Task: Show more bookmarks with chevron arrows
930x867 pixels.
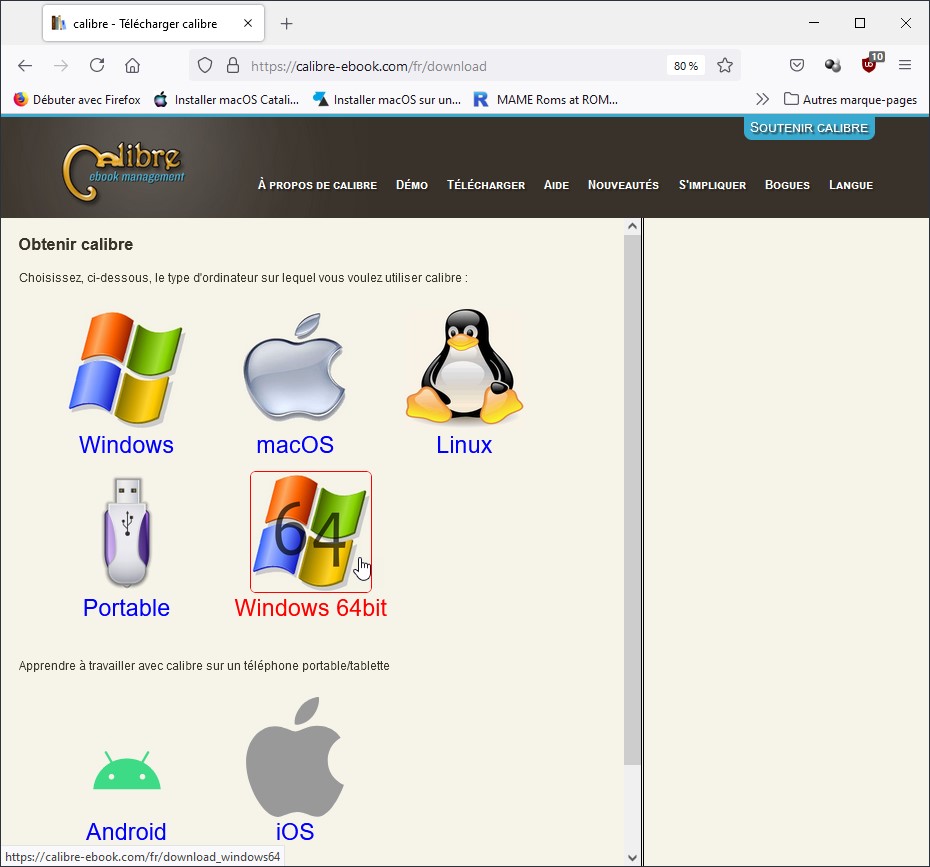Action: tap(762, 99)
